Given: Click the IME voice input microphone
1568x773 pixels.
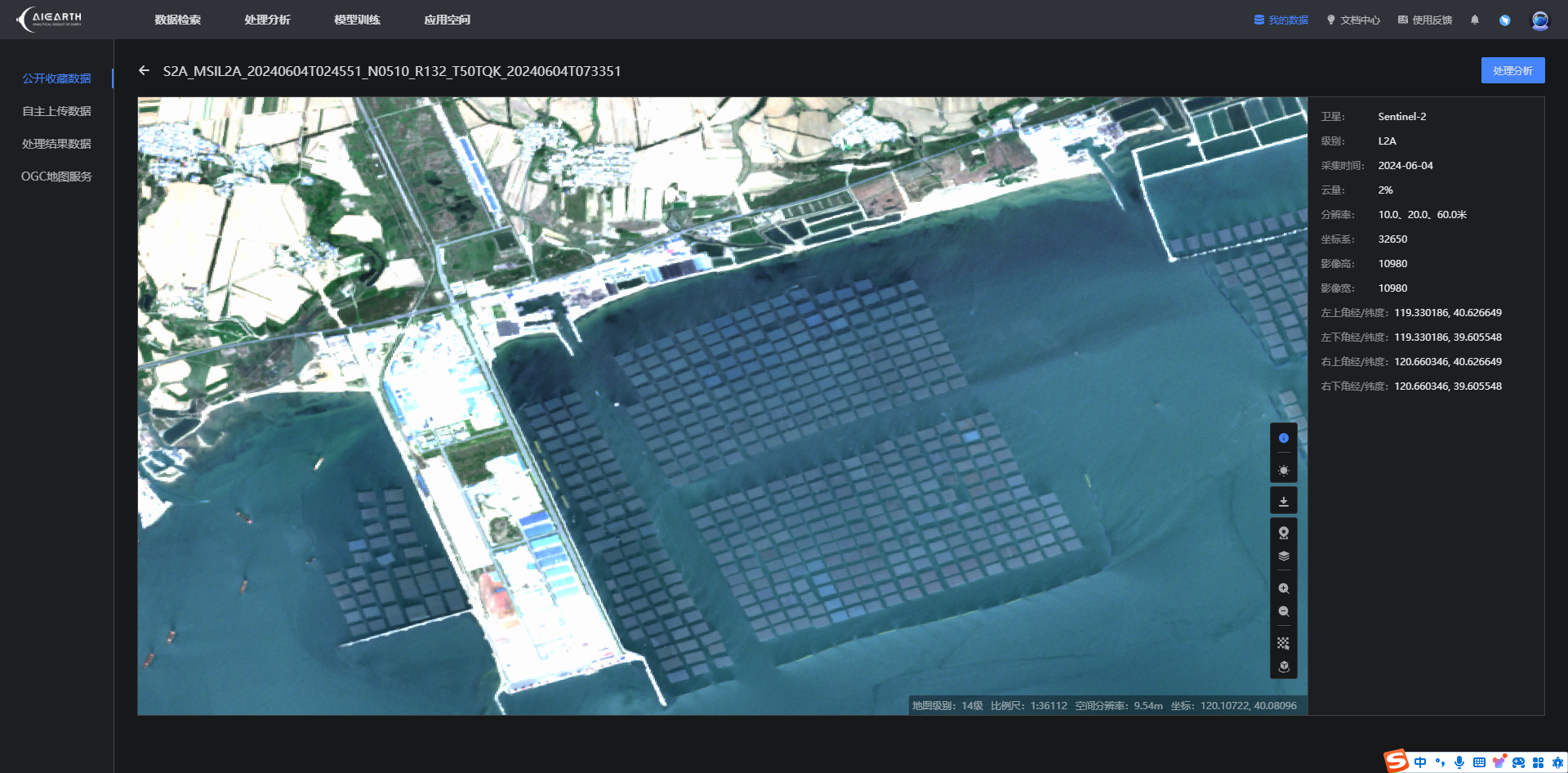Looking at the screenshot, I should (x=1459, y=762).
